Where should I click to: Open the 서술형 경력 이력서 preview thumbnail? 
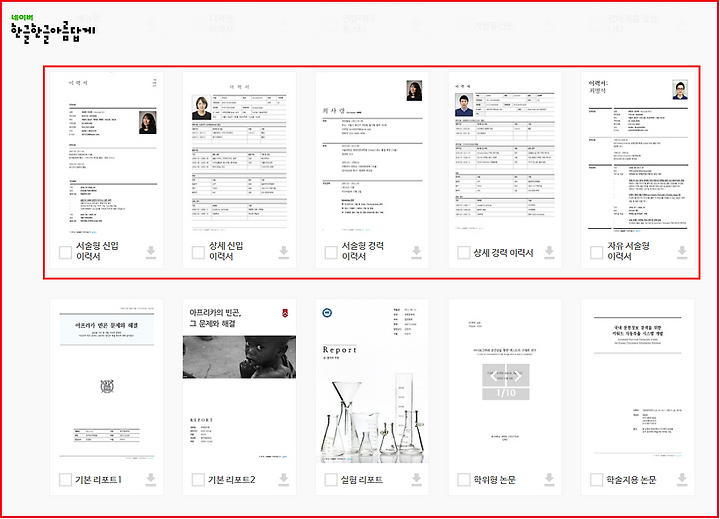(x=372, y=154)
